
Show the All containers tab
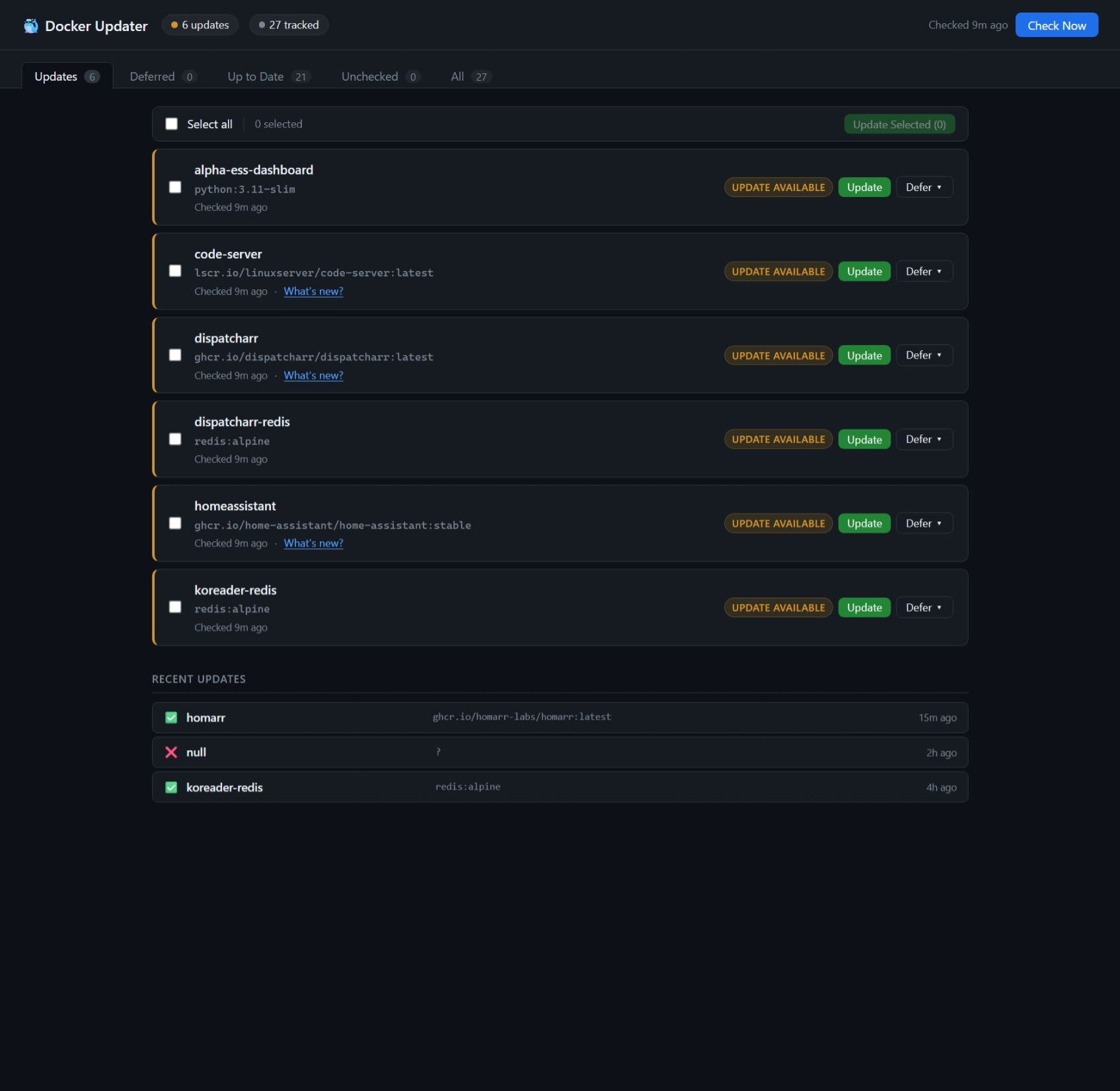[470, 77]
